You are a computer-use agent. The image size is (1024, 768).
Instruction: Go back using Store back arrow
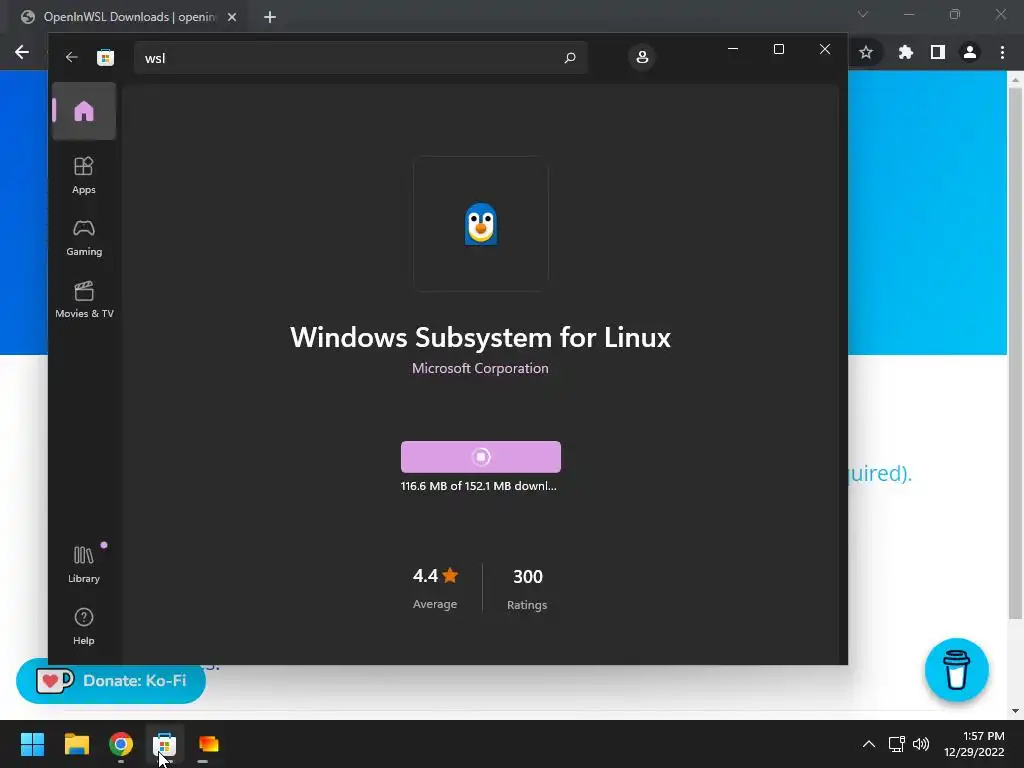pyautogui.click(x=72, y=57)
